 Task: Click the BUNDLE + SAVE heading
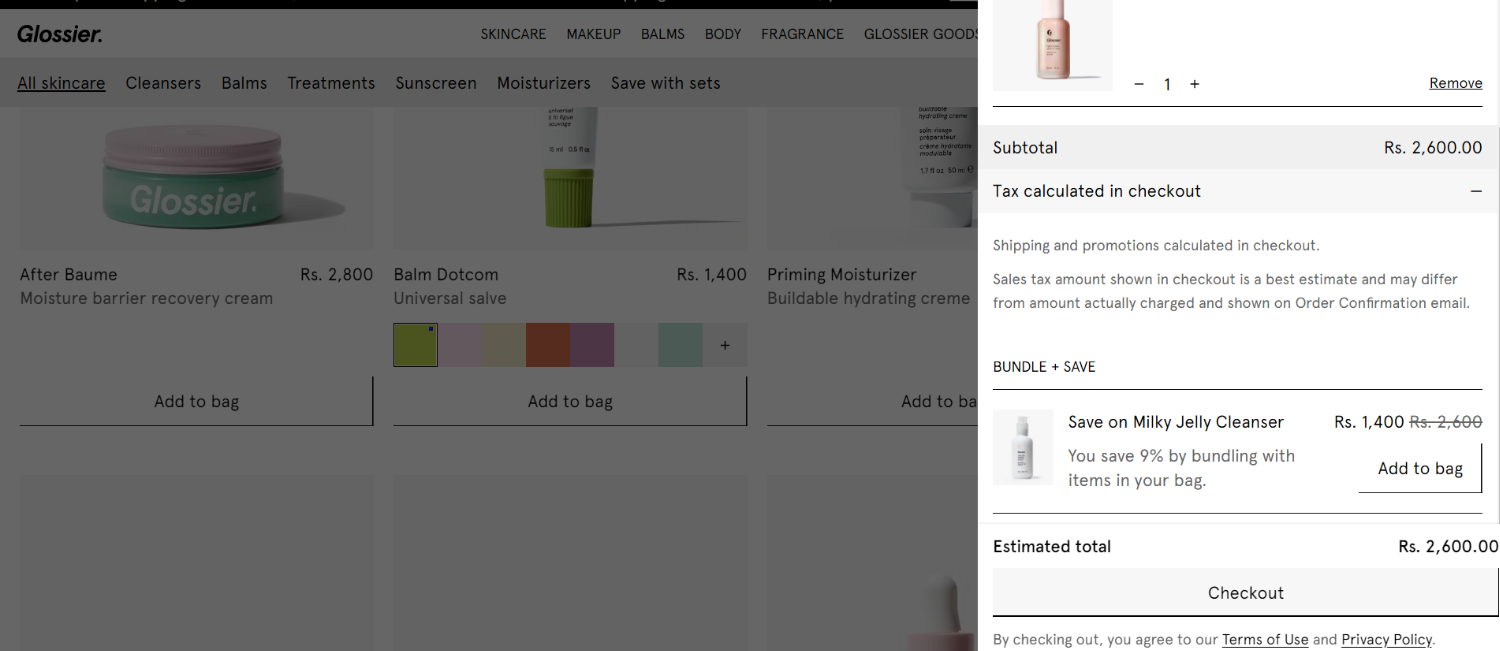[x=1044, y=367]
